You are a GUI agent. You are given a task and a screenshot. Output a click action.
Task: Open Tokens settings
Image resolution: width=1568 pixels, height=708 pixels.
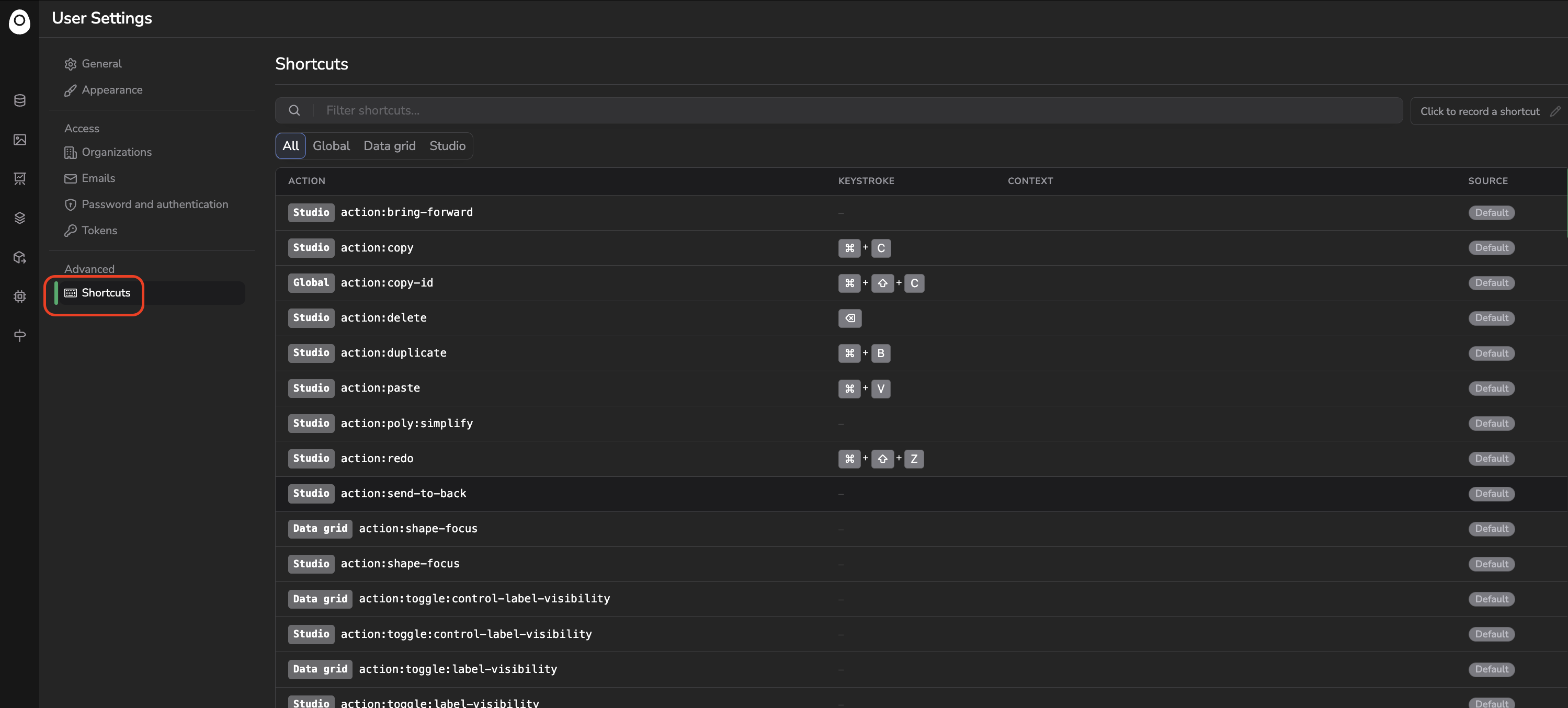coord(99,231)
